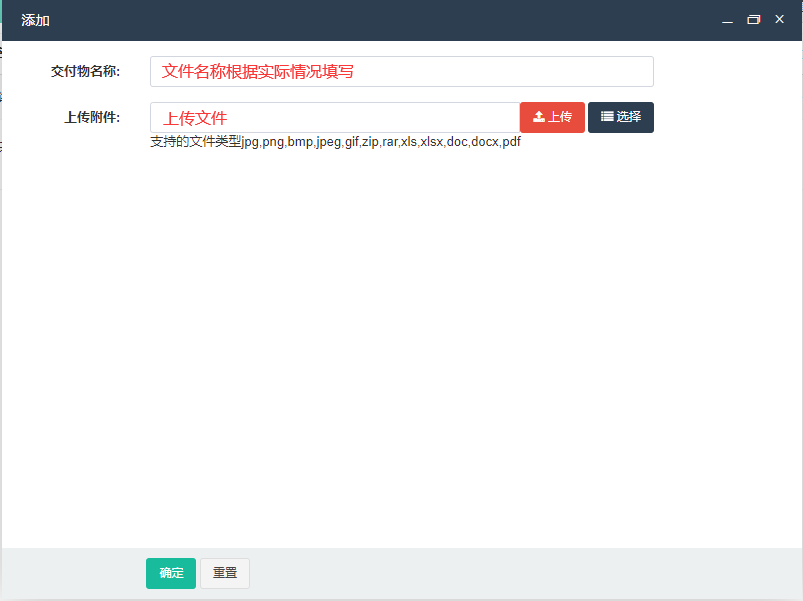Click the red 上传 upload button
Screen dimensions: 803x601
pyautogui.click(x=552, y=117)
